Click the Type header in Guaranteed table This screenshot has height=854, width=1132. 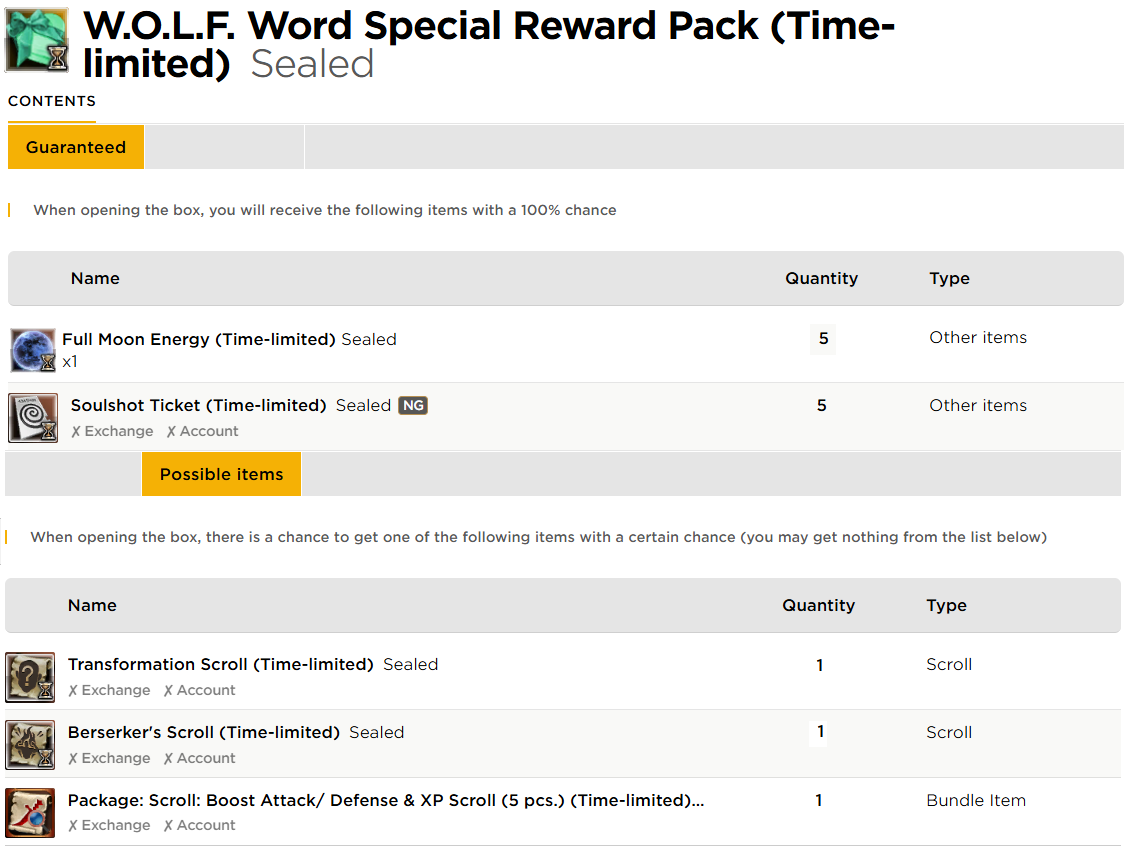pos(949,279)
